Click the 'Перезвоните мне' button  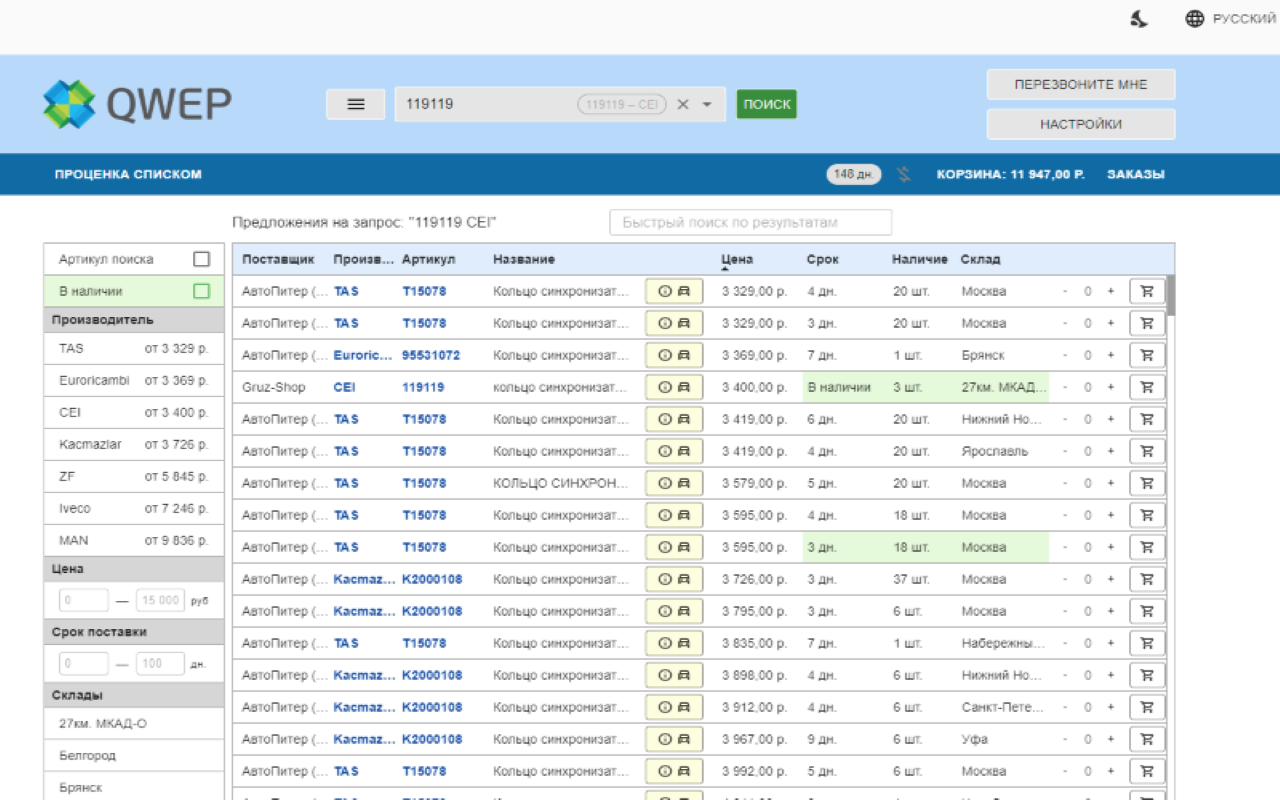(1080, 84)
